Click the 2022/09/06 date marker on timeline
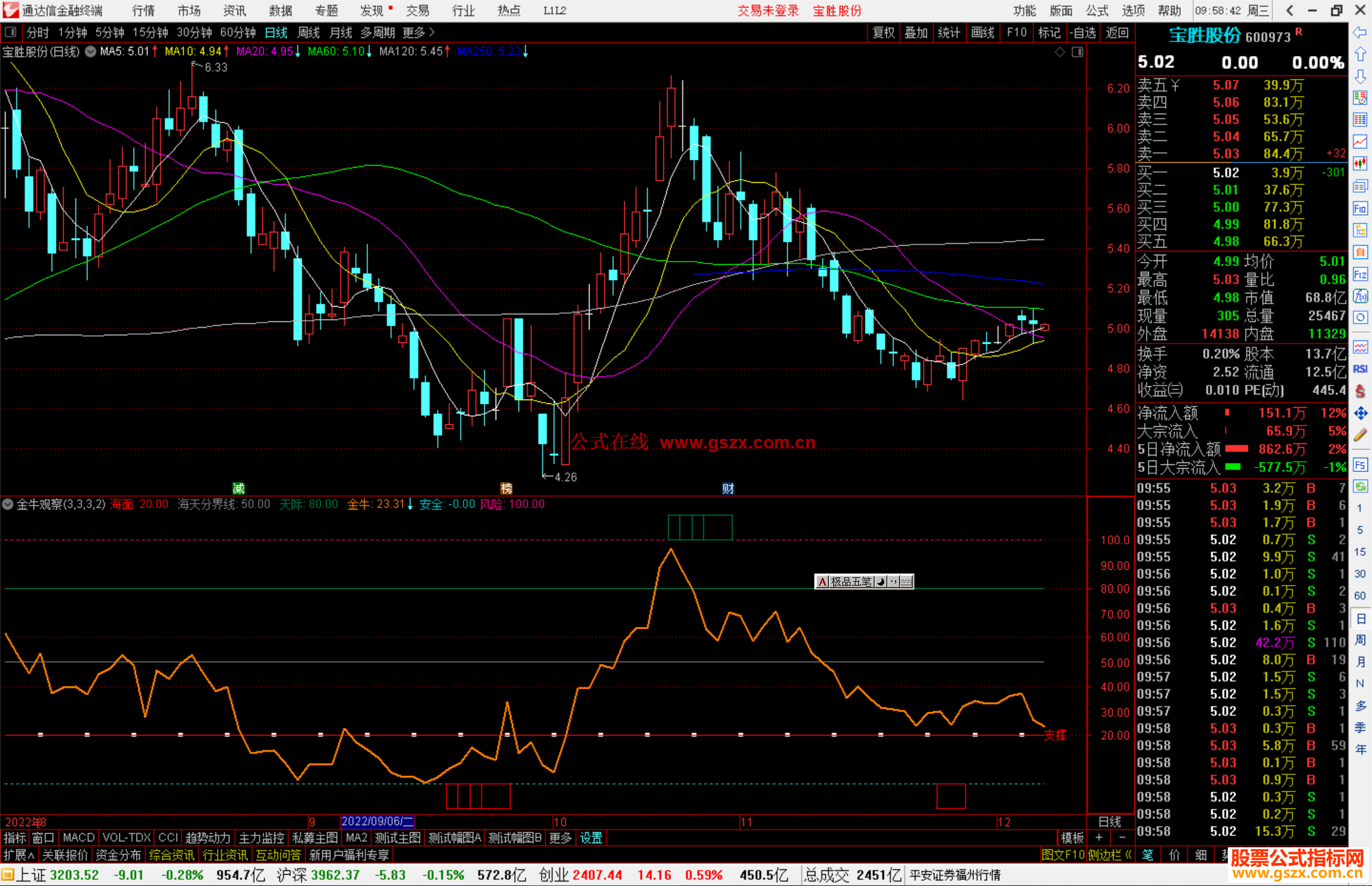This screenshot has width=1372, height=886. (x=377, y=822)
